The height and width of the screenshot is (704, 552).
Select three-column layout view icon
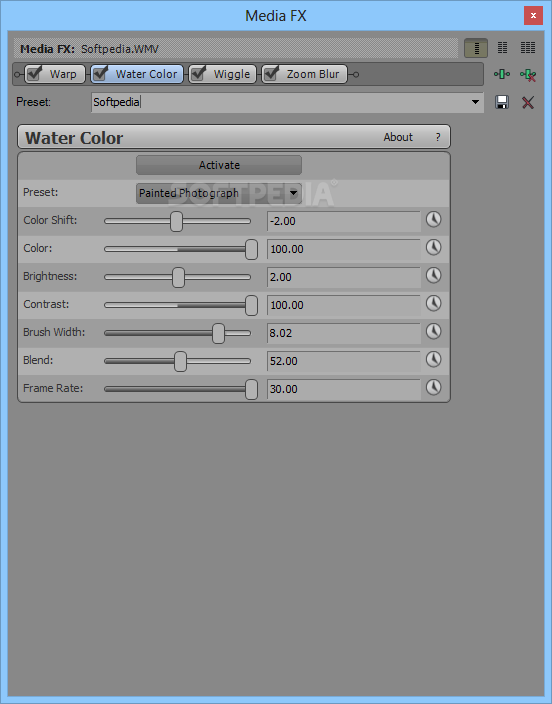point(528,48)
